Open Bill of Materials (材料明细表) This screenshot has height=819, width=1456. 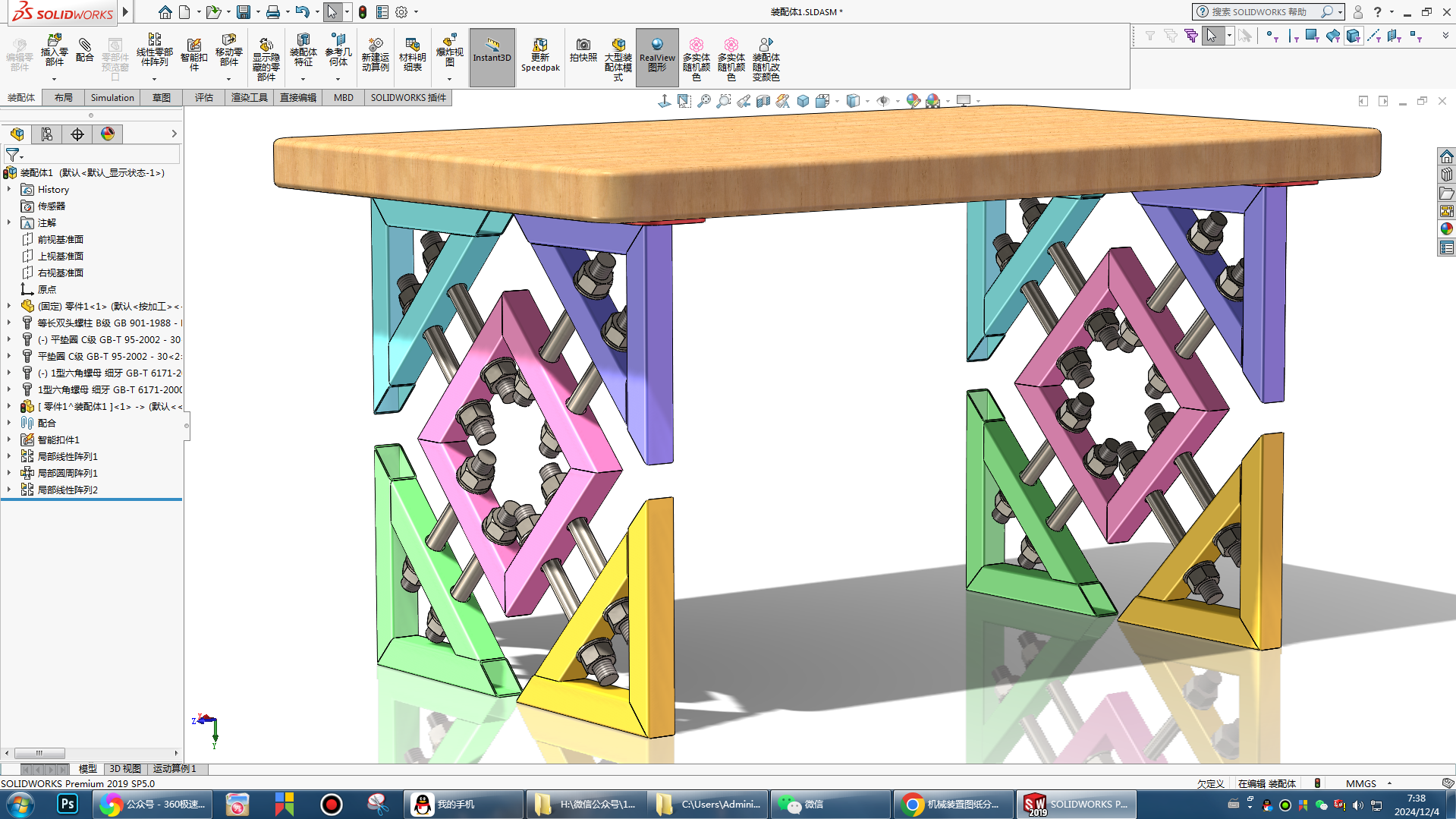(x=412, y=55)
